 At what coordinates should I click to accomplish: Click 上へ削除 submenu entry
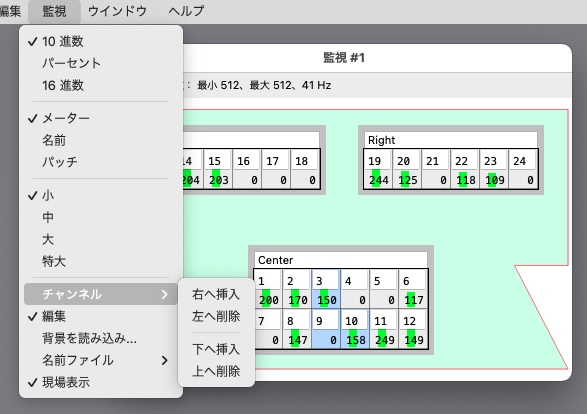[x=216, y=371]
